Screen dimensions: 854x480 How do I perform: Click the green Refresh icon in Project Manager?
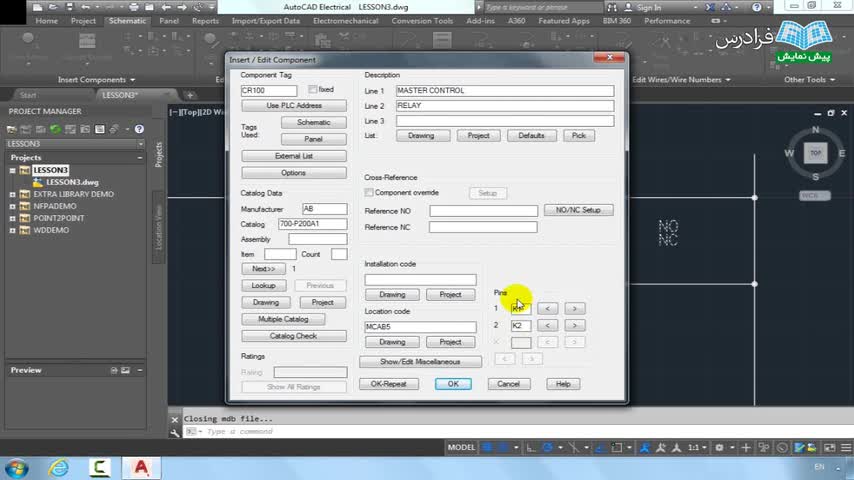point(56,129)
